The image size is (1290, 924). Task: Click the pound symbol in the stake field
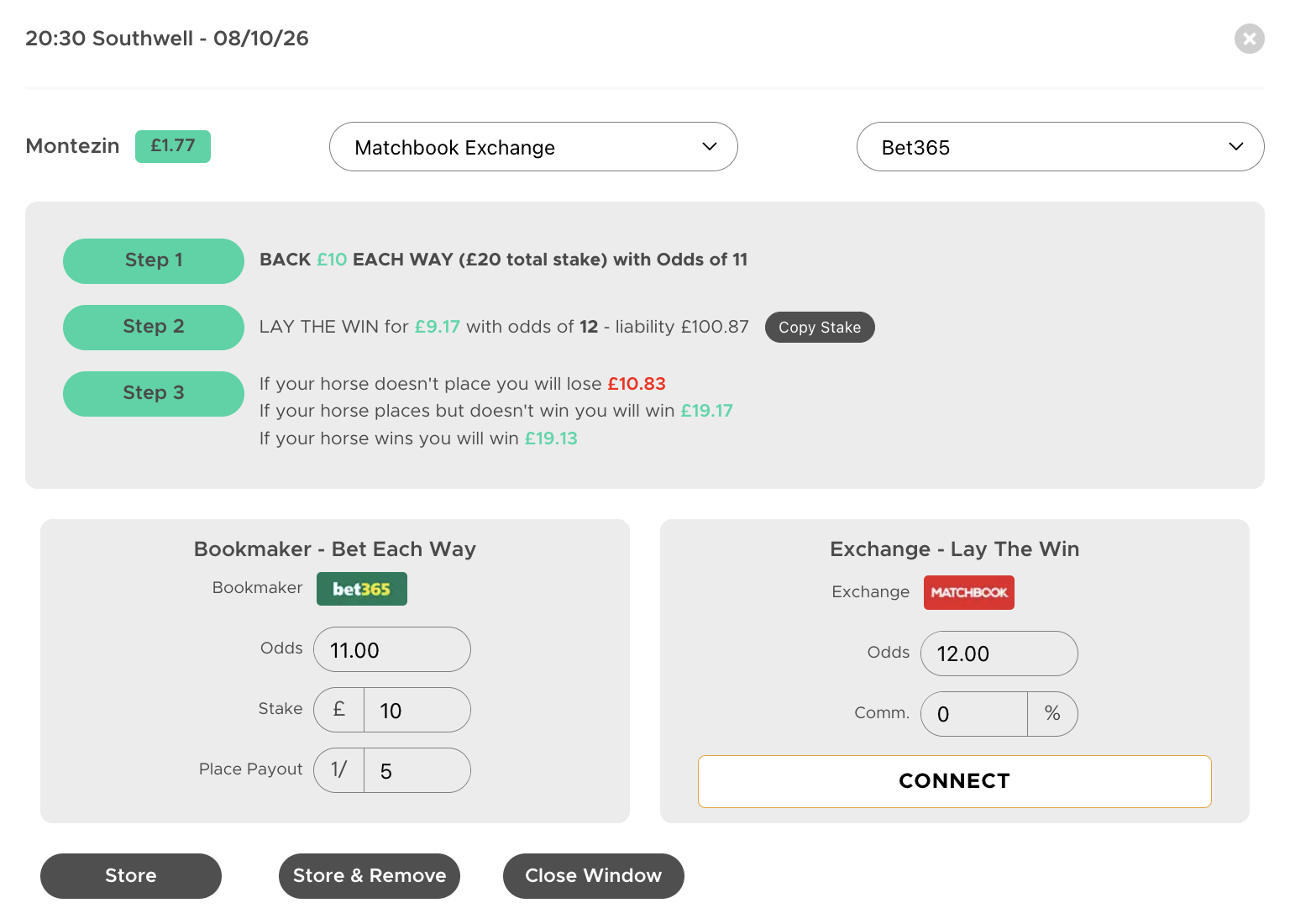[339, 710]
